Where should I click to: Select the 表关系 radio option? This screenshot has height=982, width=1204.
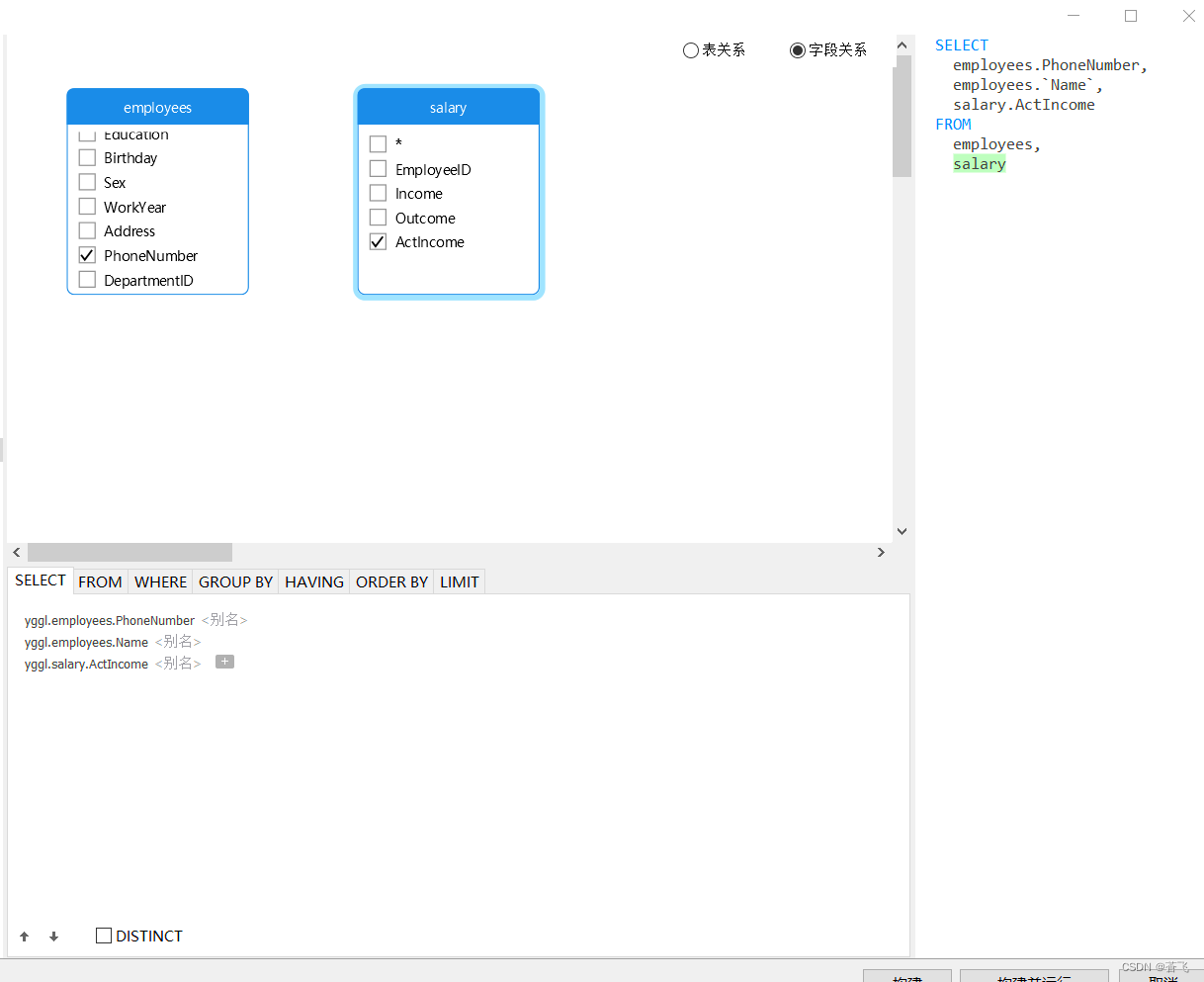pyautogui.click(x=691, y=50)
